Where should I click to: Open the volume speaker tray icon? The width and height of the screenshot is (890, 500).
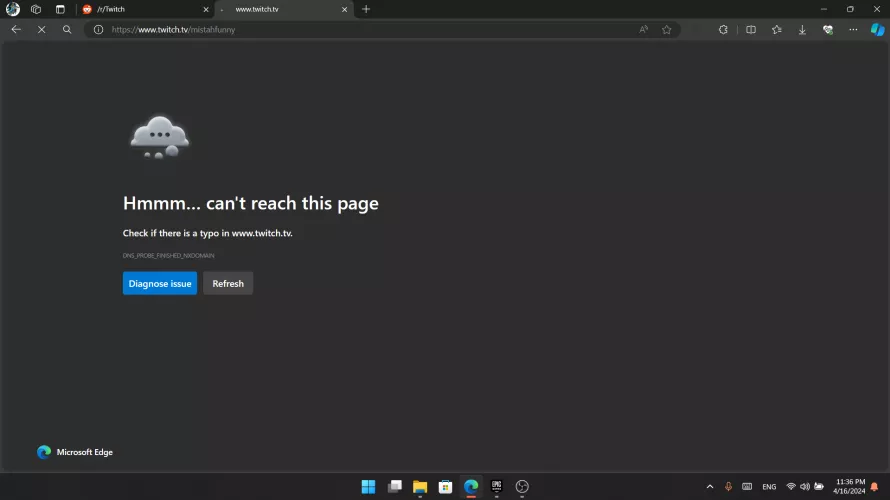tap(805, 486)
